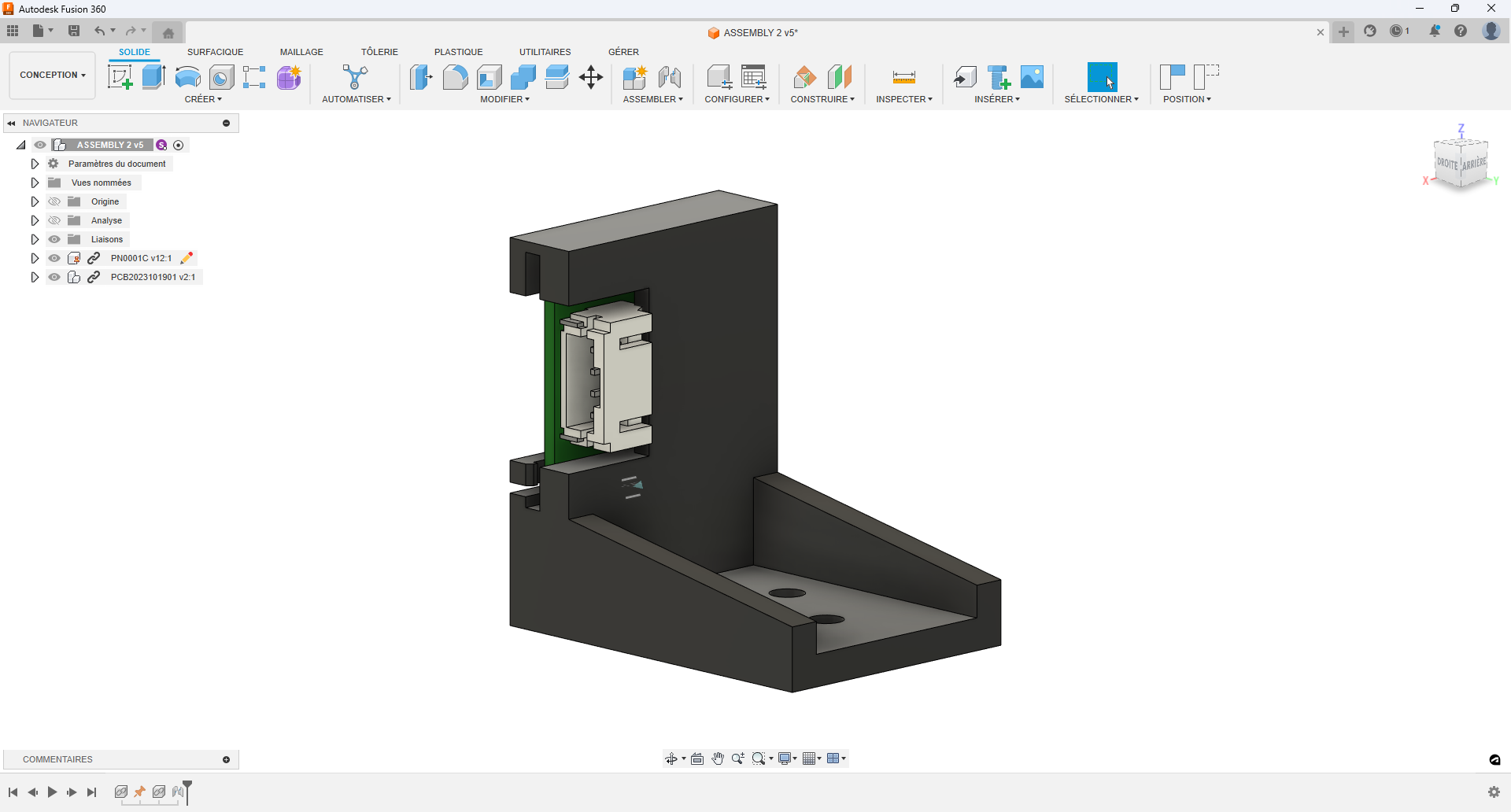The height and width of the screenshot is (812, 1511).
Task: Open the CONCEPTION workspace dropdown
Action: tap(52, 76)
